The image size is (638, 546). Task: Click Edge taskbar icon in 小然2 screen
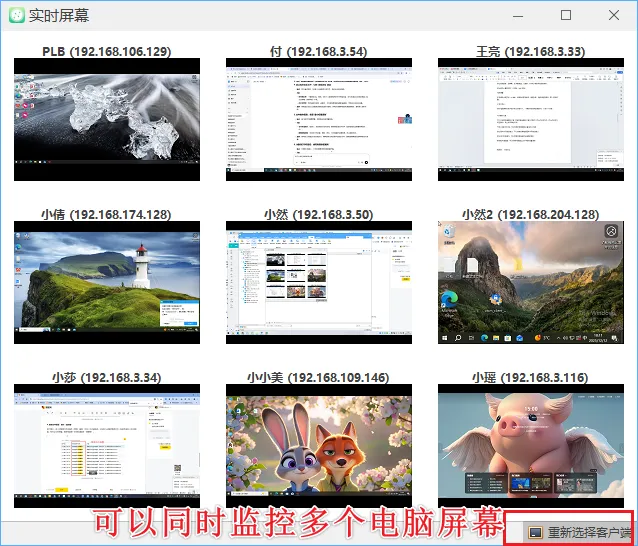[484, 338]
